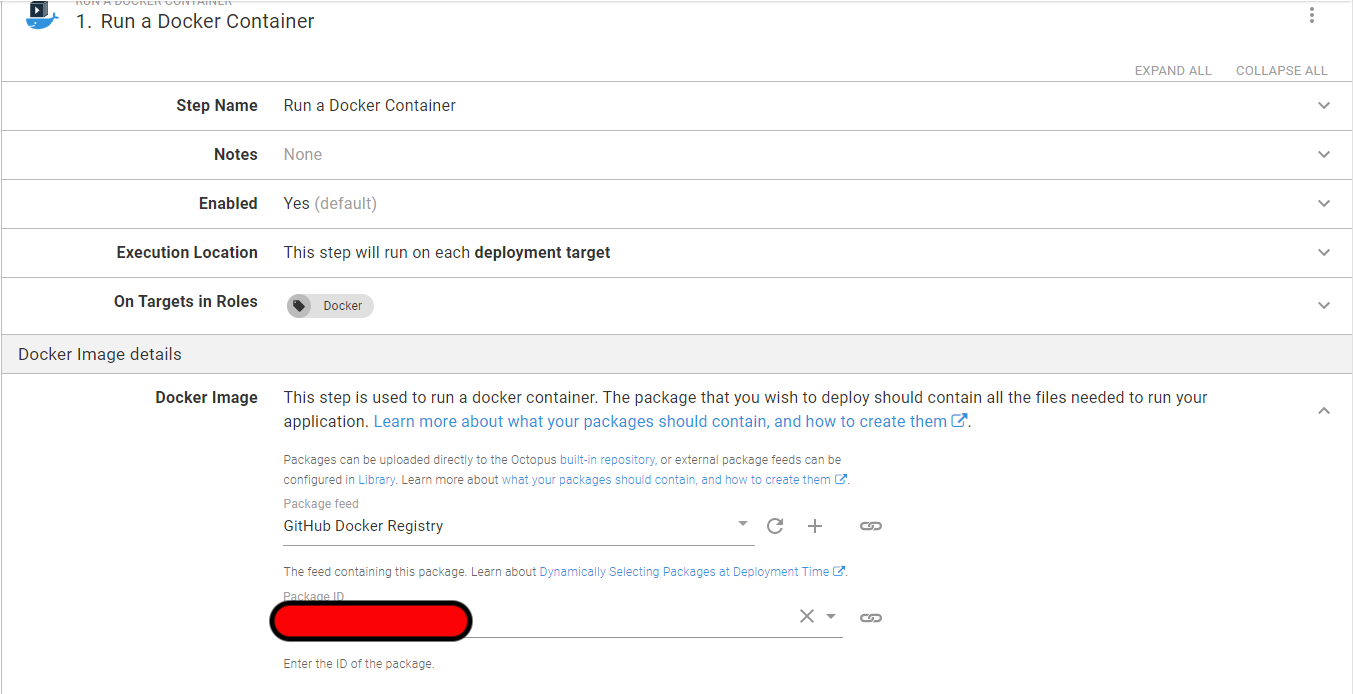1353x694 pixels.
Task: Expand the Execution Location row
Action: tap(1324, 253)
